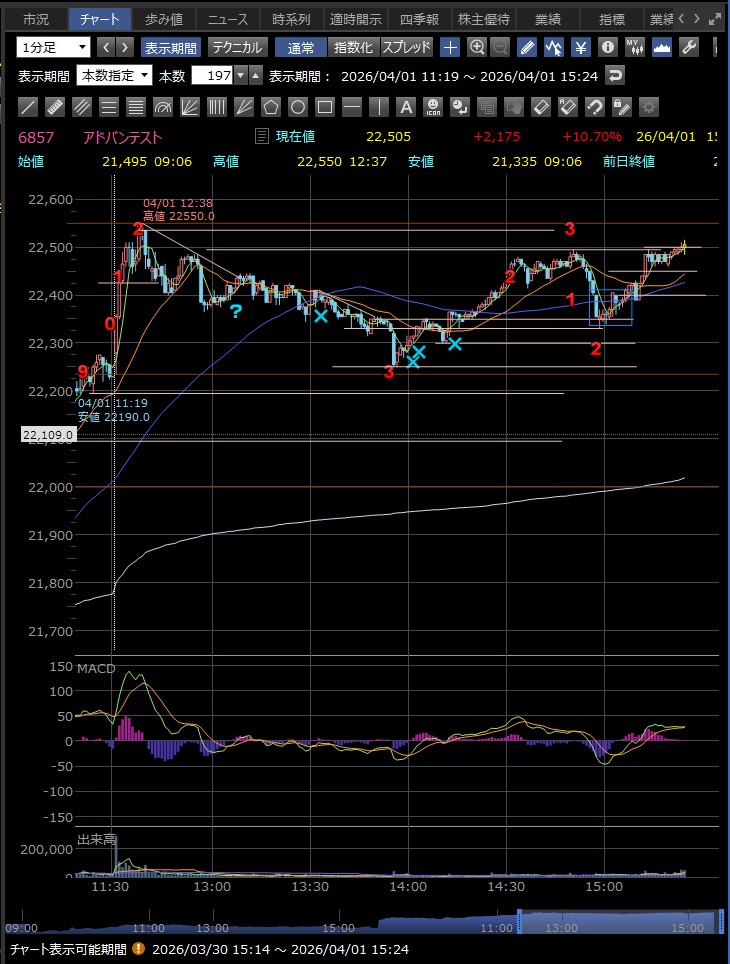730x964 pixels.
Task: Click the zoom in magnifier icon
Action: click(477, 47)
